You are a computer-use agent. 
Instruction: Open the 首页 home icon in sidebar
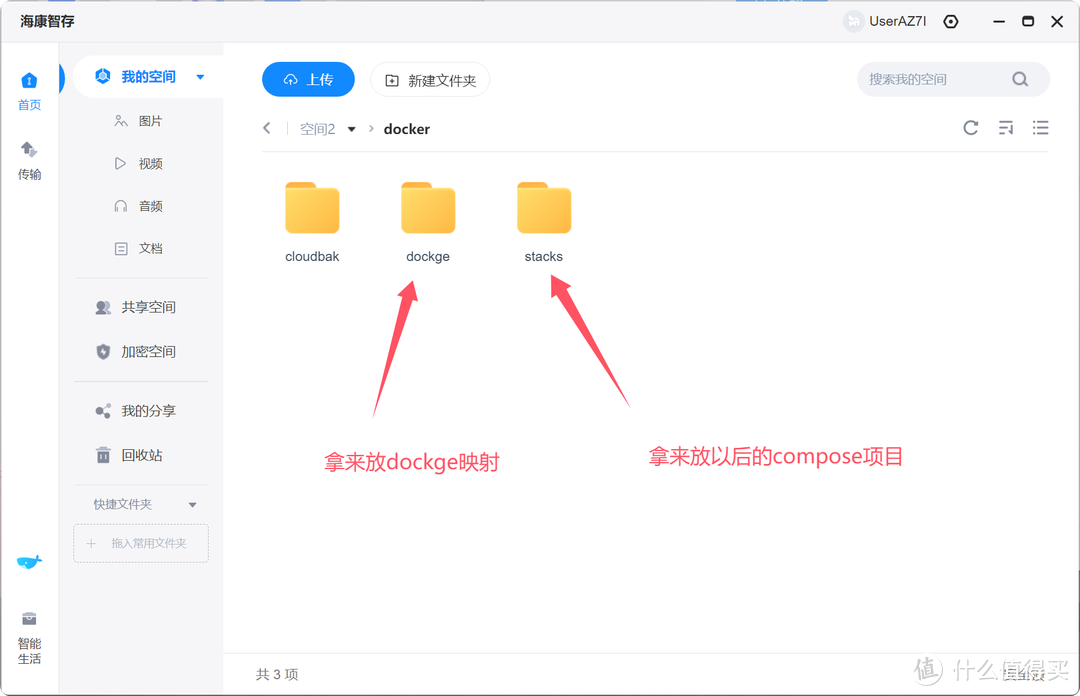[x=29, y=90]
